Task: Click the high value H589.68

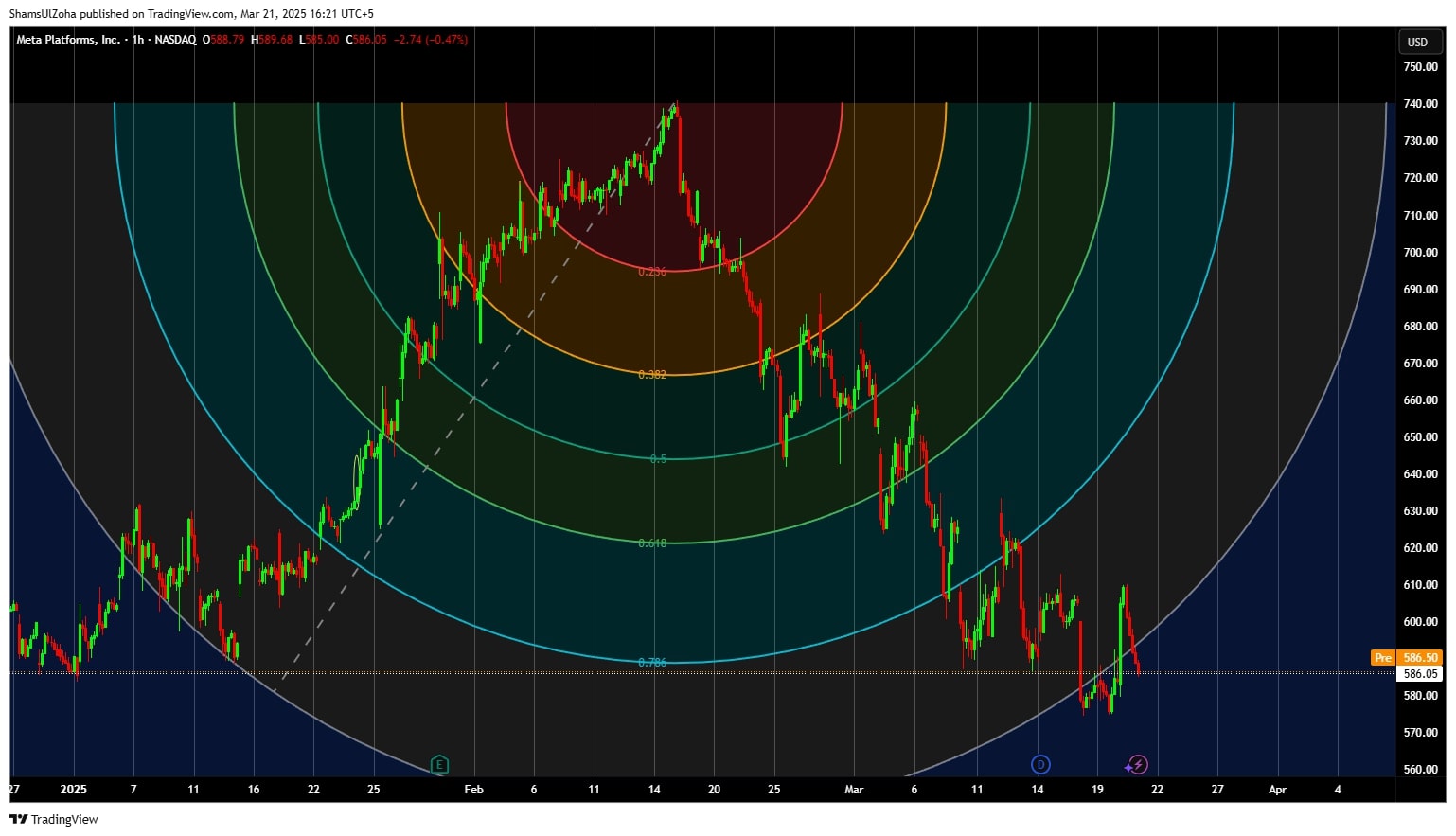Action: click(x=272, y=40)
